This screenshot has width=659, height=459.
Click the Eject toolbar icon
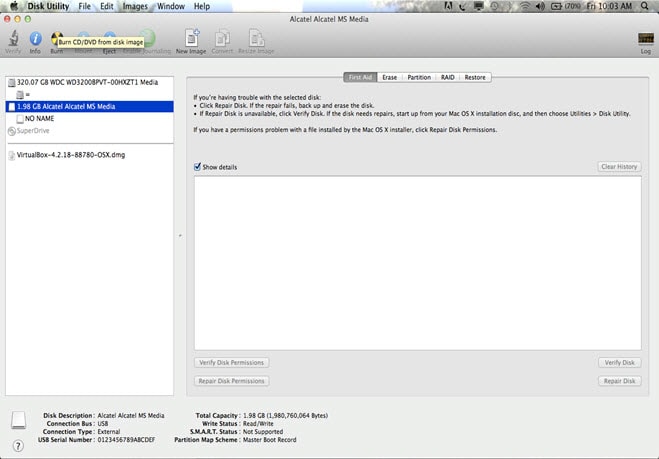[110, 37]
